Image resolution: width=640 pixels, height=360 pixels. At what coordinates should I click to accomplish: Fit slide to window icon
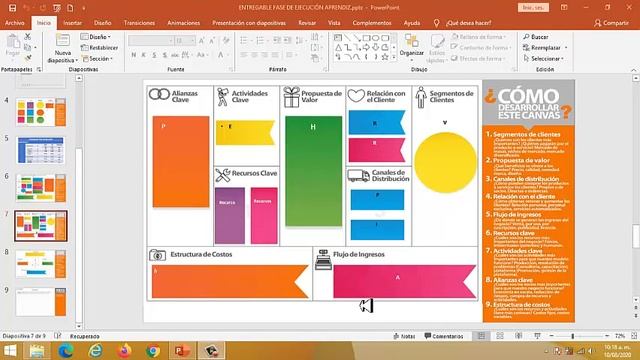[x=634, y=336]
